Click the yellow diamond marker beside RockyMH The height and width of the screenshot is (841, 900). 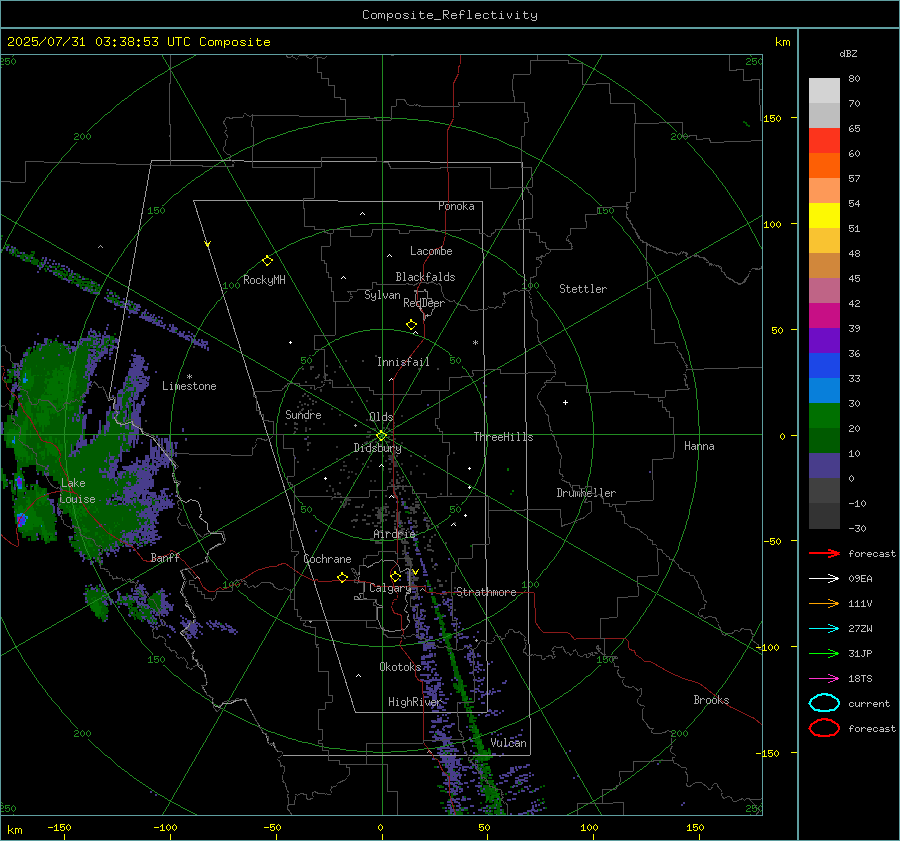(x=267, y=261)
